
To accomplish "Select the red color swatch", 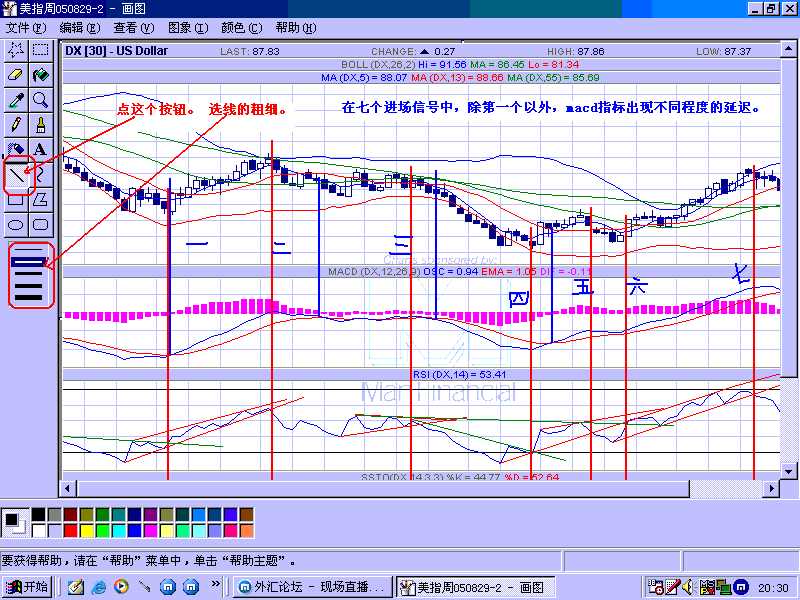I will tap(70, 530).
